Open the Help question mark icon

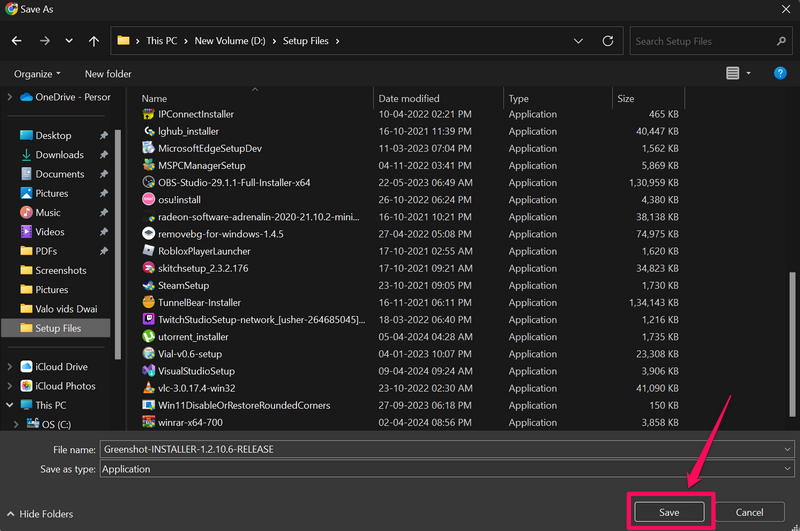click(x=780, y=74)
